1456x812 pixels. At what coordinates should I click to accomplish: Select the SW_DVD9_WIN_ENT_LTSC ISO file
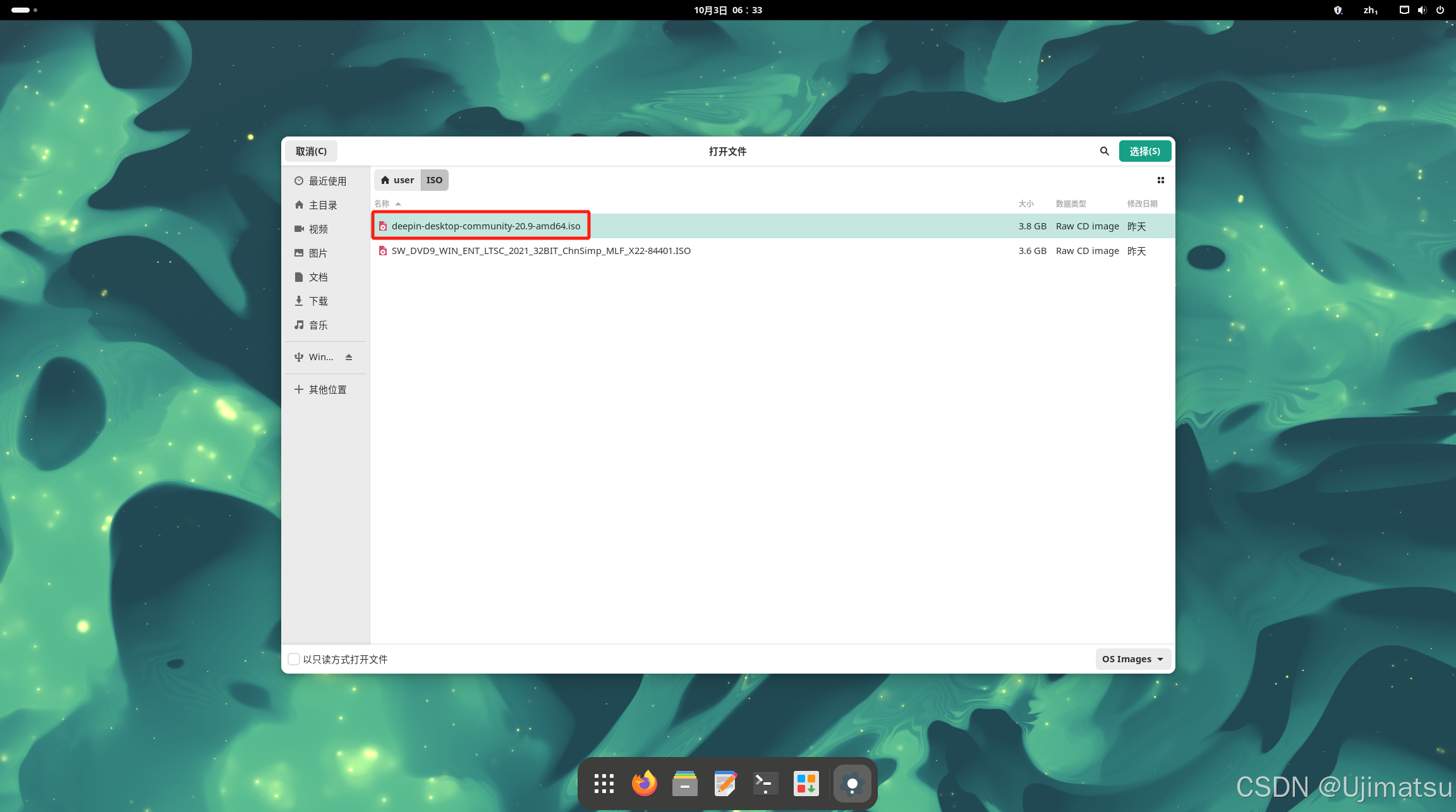(540, 251)
